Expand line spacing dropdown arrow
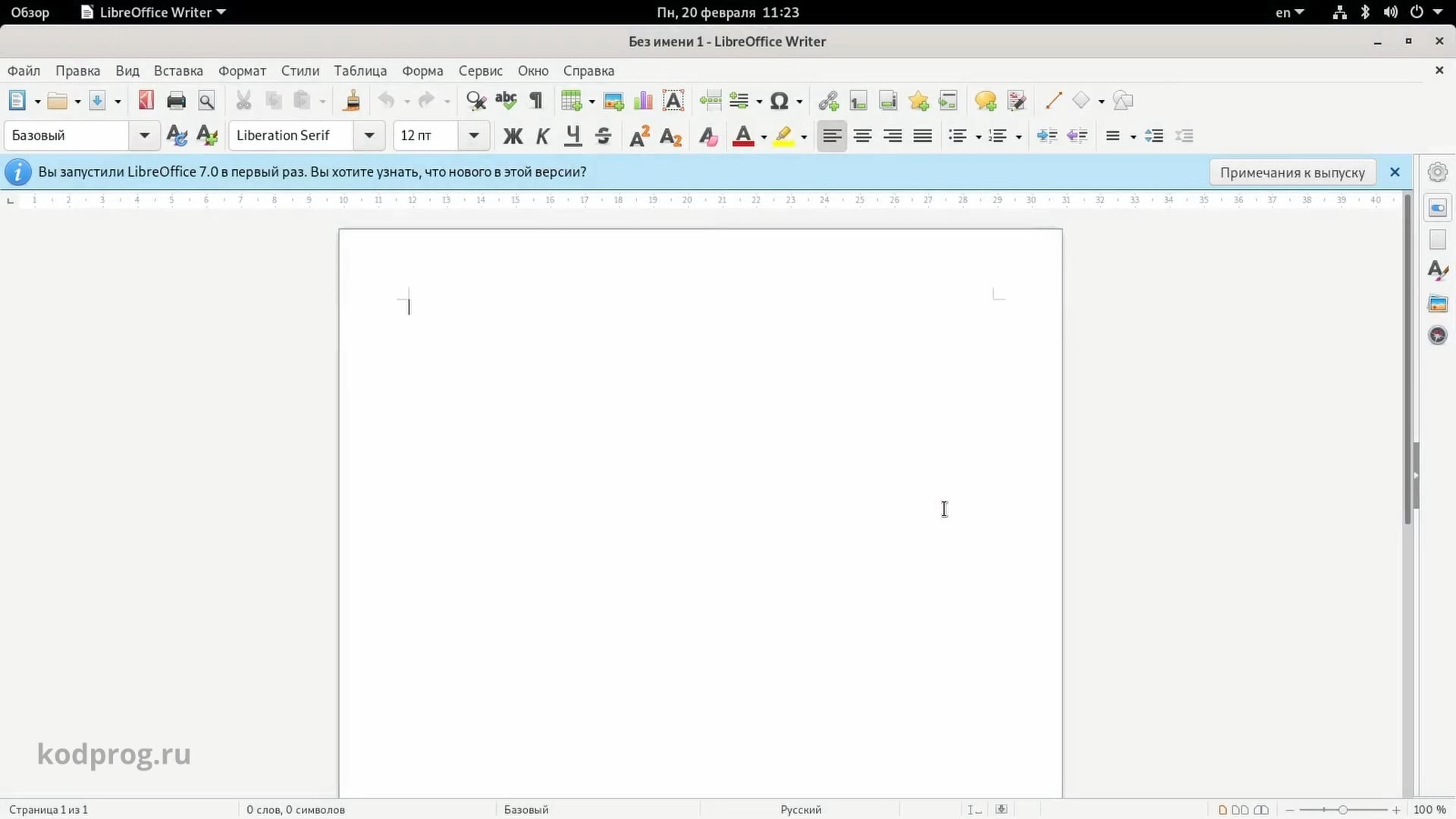 (x=1133, y=136)
